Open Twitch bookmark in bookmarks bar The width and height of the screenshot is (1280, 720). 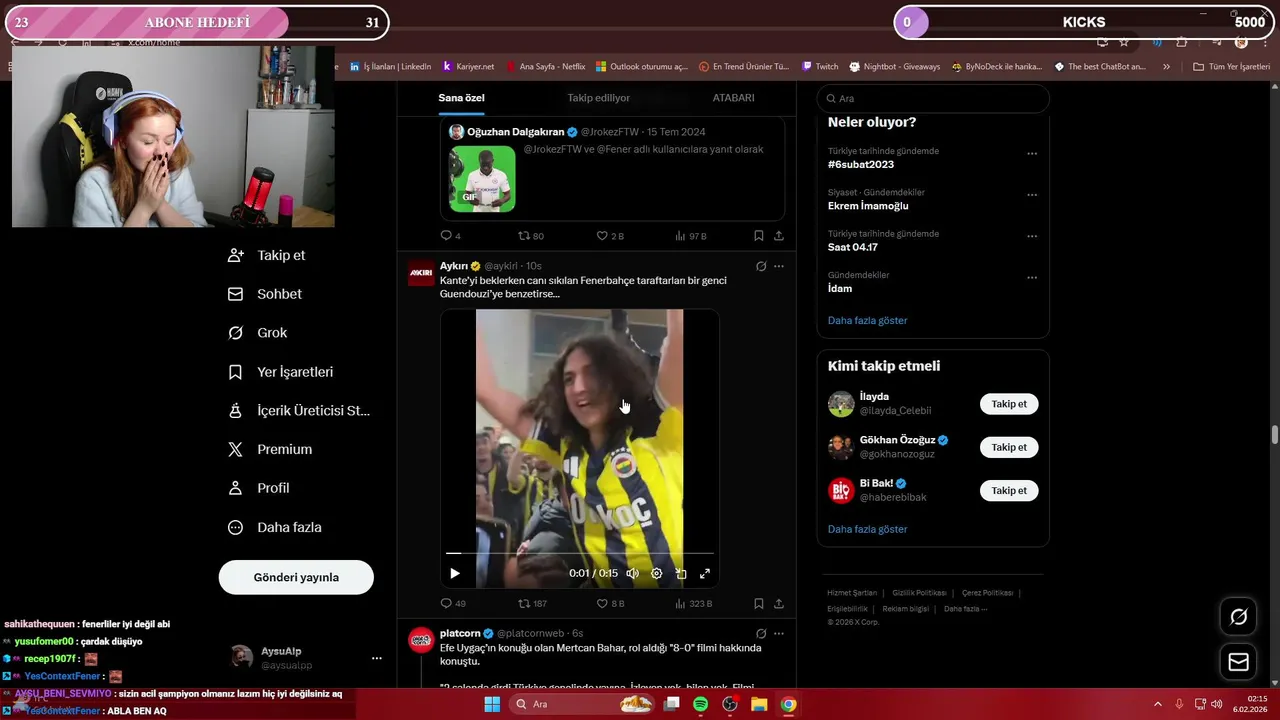pos(820,67)
